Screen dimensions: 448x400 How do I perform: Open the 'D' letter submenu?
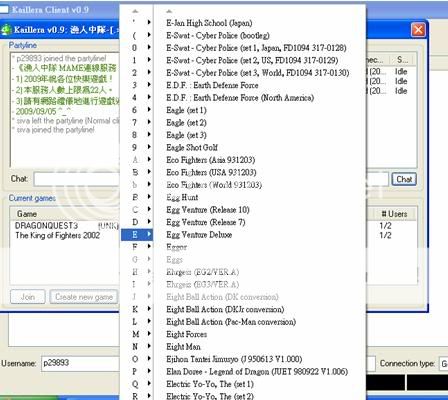pyautogui.click(x=137, y=222)
